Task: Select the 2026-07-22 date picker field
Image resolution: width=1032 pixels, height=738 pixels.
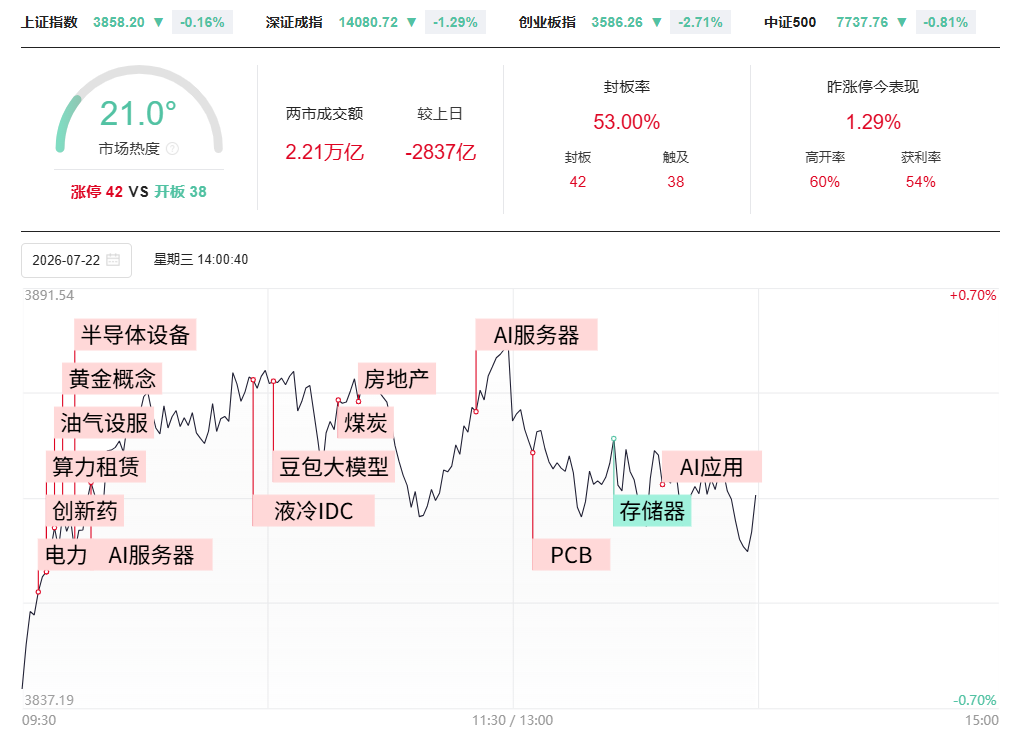Action: (76, 260)
